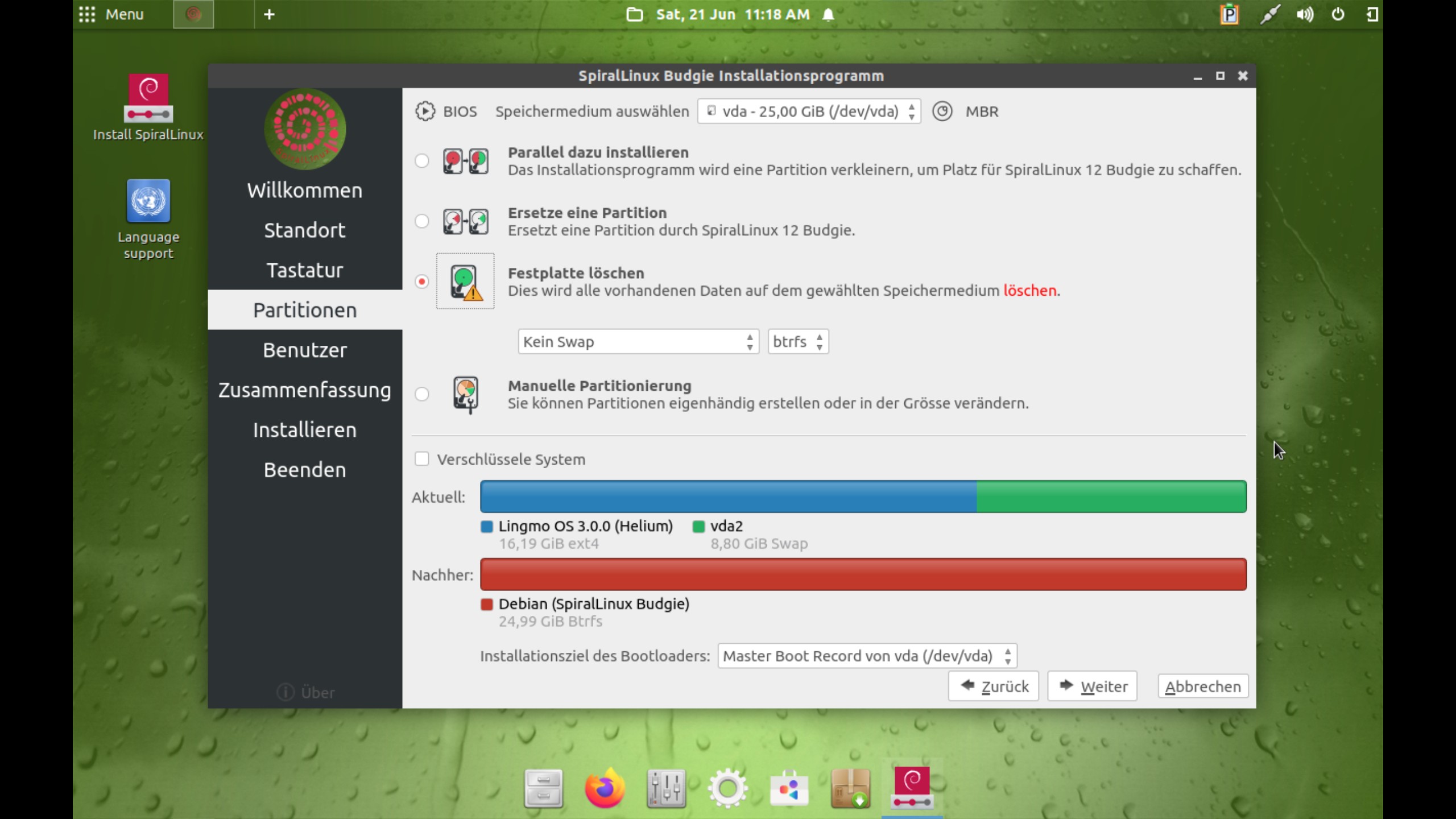The image size is (1456, 819).
Task: Click the SpiralLinux installer dock icon
Action: pyautogui.click(x=912, y=787)
